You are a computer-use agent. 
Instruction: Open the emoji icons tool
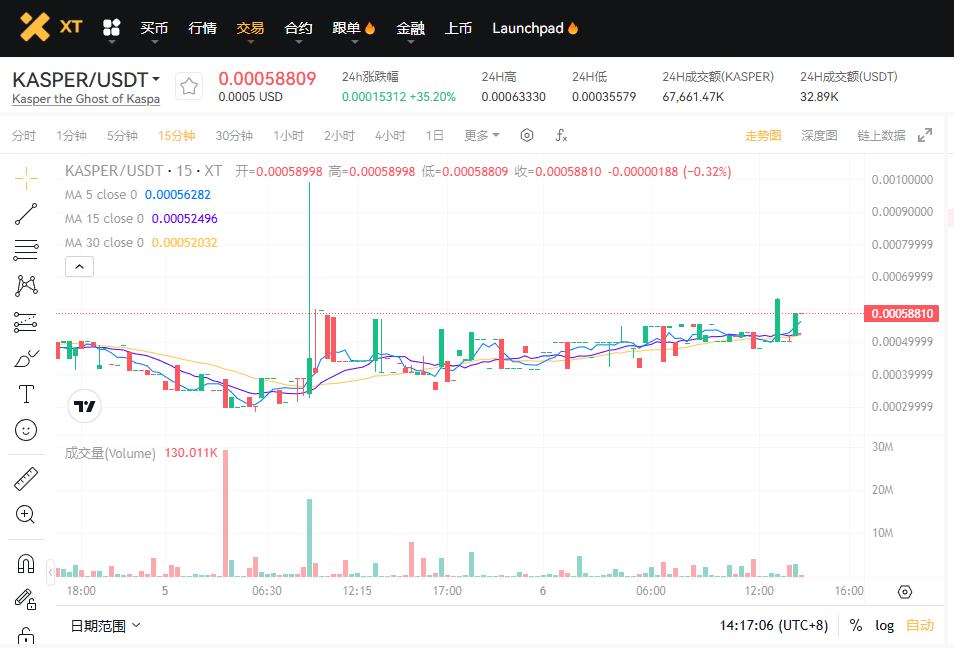click(x=26, y=430)
